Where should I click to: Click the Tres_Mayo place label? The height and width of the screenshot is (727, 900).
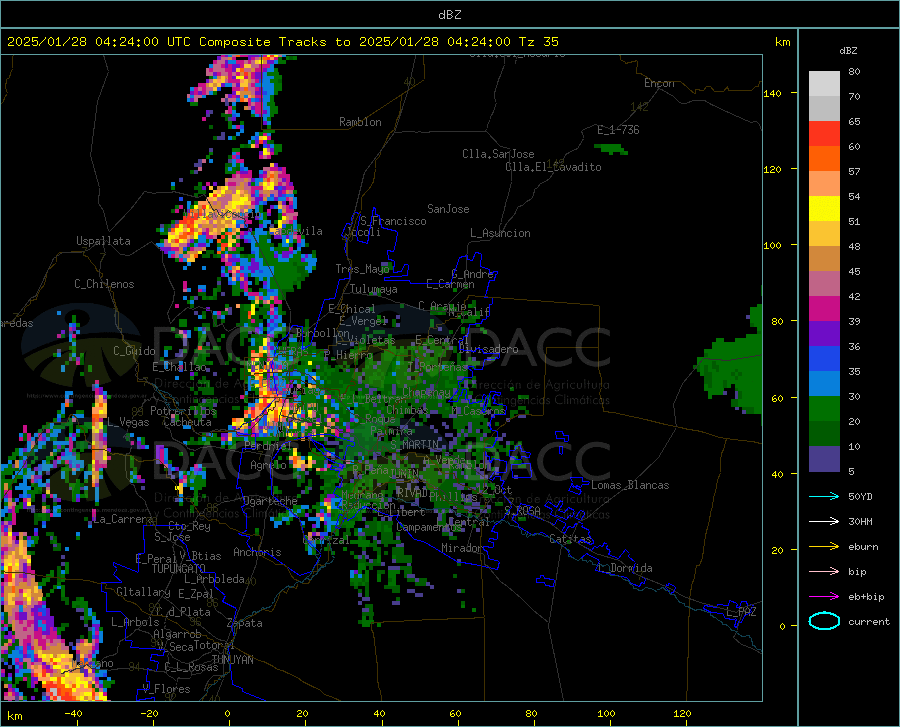[x=362, y=269]
